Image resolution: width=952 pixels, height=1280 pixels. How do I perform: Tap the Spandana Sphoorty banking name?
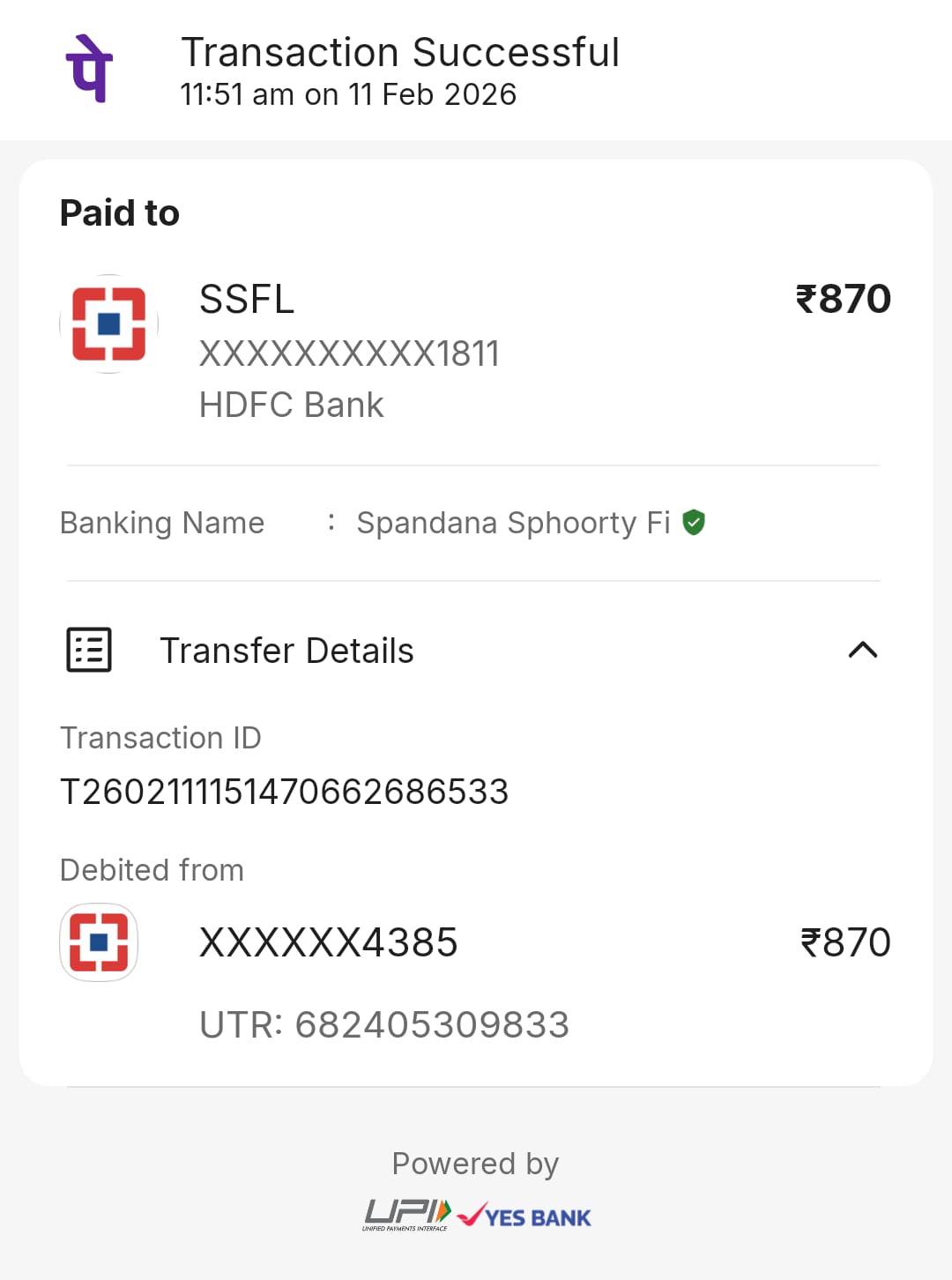click(x=513, y=523)
